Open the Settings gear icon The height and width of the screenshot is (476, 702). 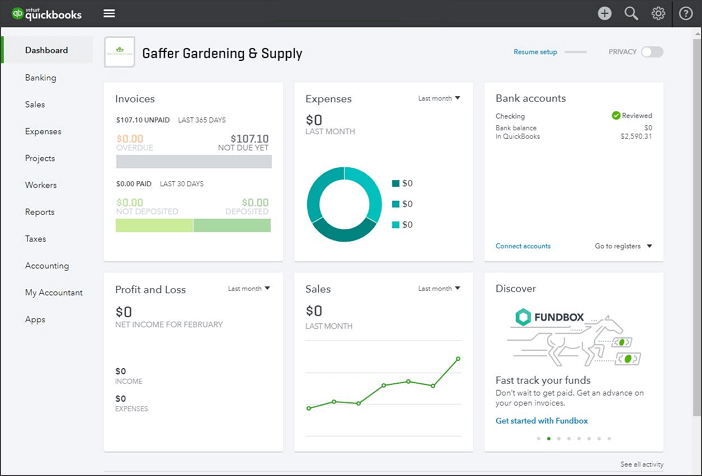tap(658, 13)
